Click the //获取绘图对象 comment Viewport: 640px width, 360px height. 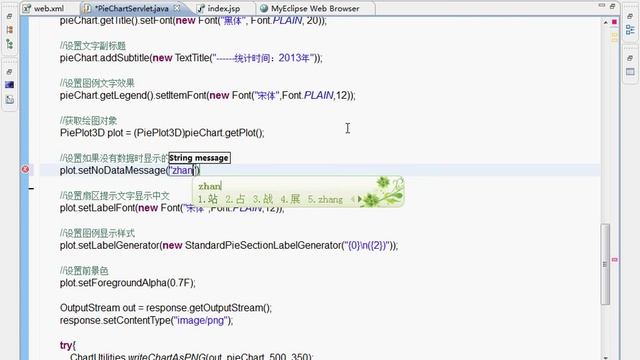point(89,121)
